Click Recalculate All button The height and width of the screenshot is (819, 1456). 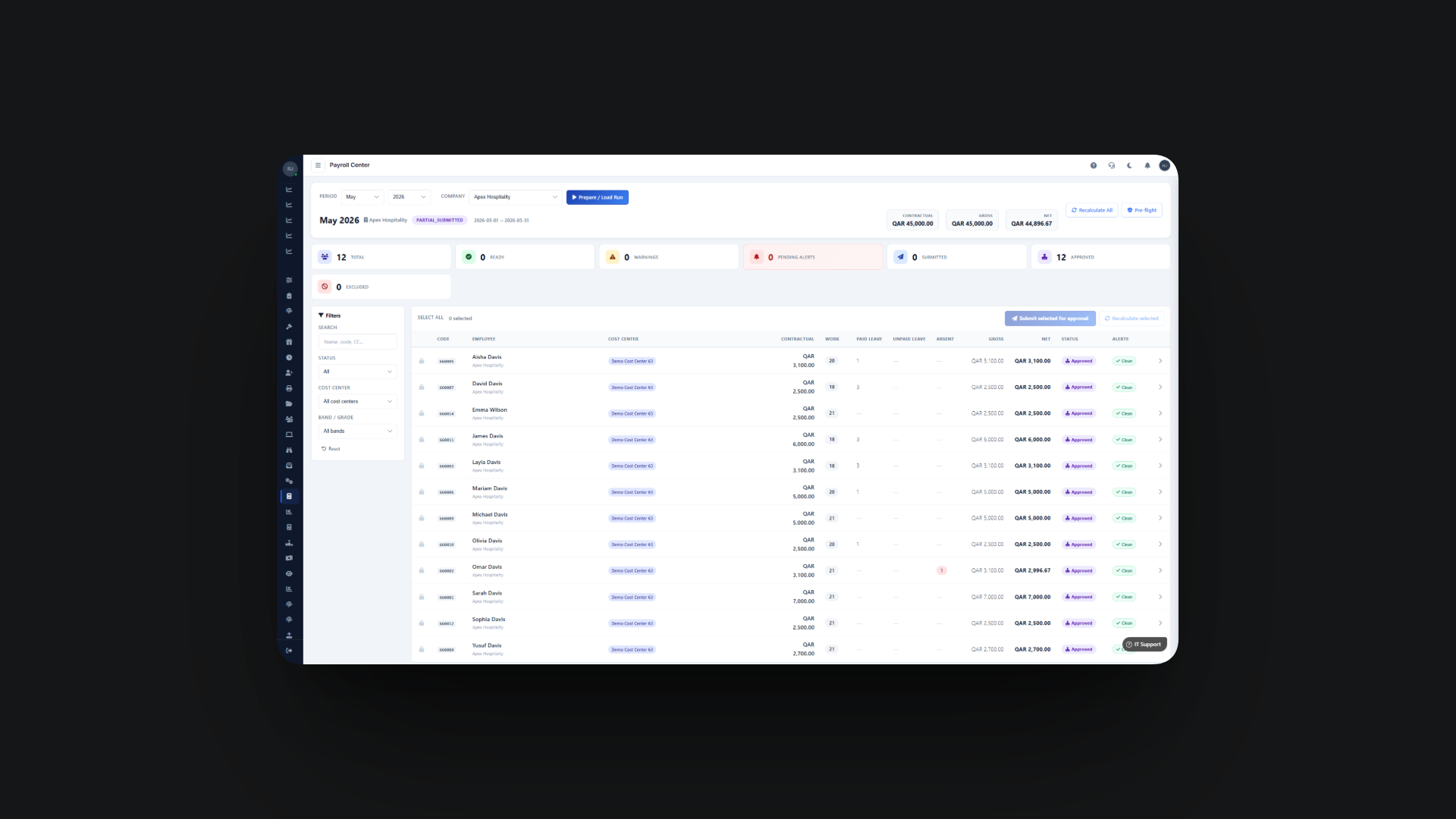point(1092,210)
